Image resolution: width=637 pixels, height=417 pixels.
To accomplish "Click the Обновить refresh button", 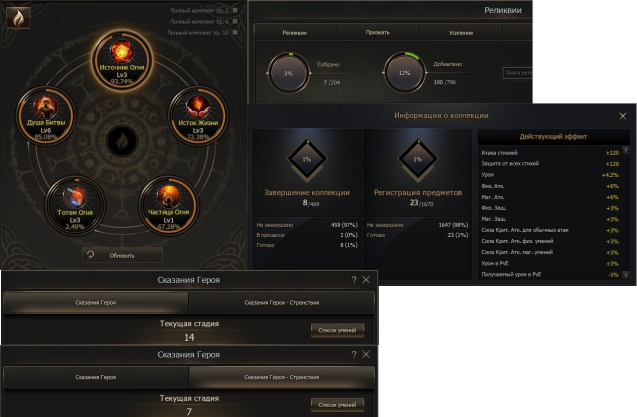I will coord(122,255).
